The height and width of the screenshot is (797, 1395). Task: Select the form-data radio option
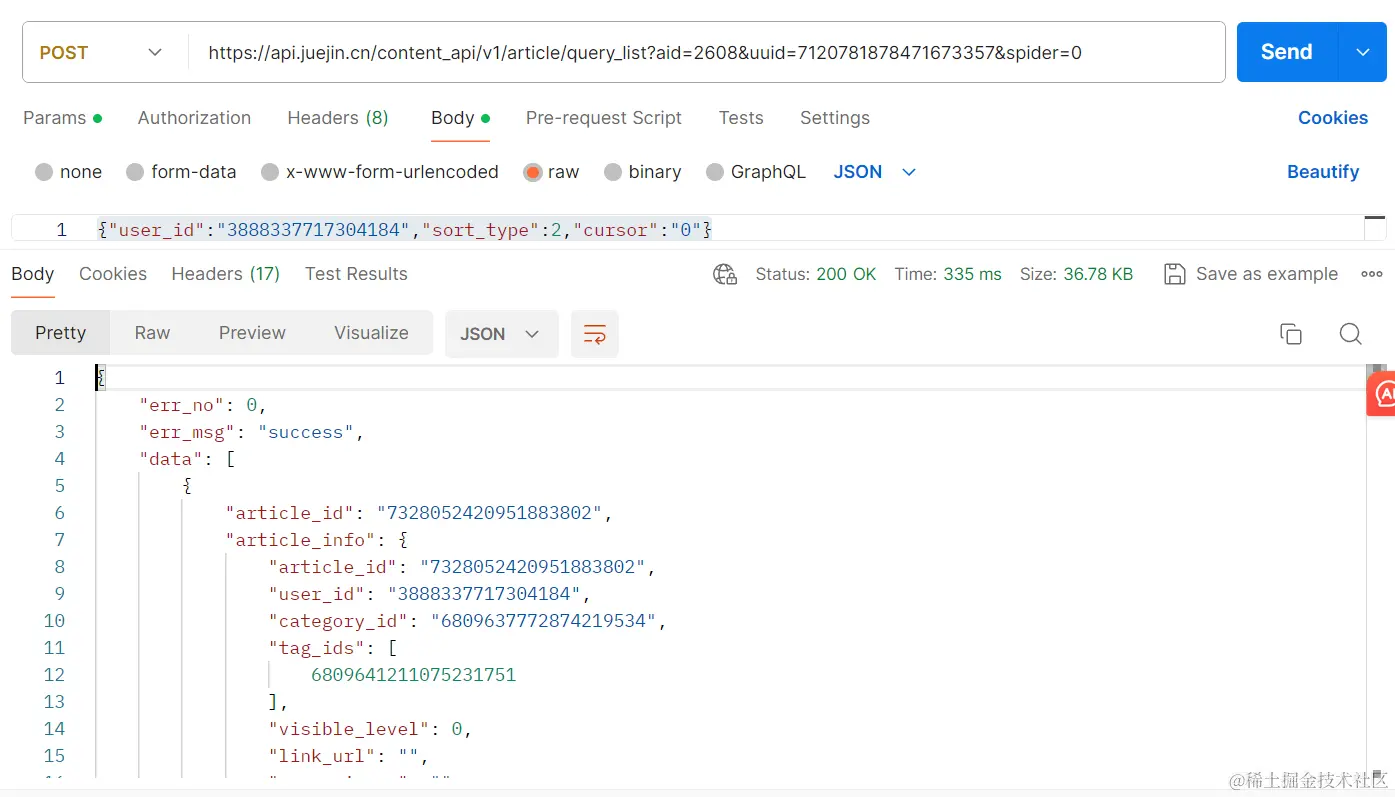coord(135,172)
